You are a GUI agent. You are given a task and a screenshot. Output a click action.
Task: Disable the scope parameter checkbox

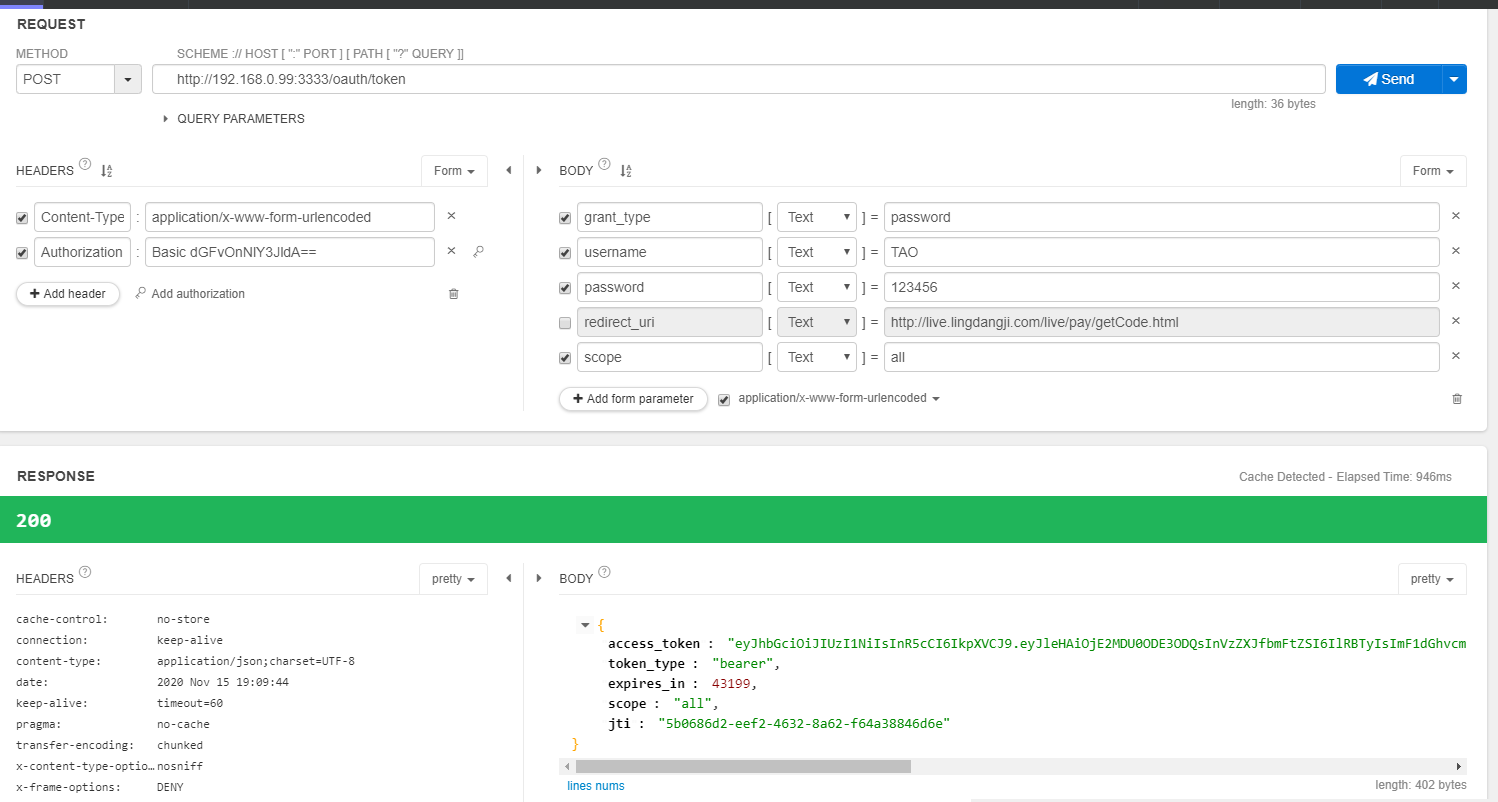(x=565, y=358)
